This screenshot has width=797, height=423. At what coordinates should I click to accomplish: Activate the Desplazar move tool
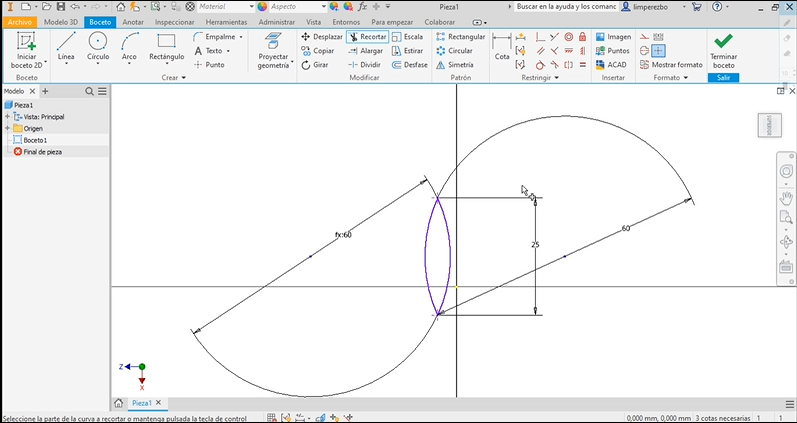tap(322, 37)
